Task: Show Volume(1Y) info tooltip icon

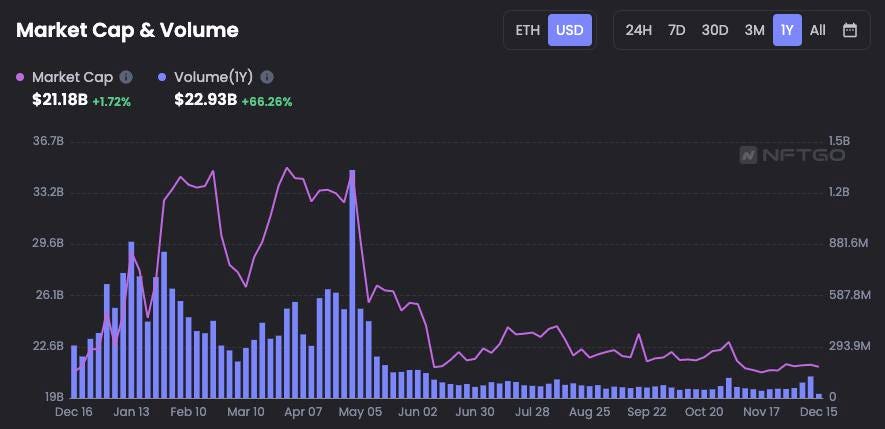Action: pyautogui.click(x=267, y=77)
